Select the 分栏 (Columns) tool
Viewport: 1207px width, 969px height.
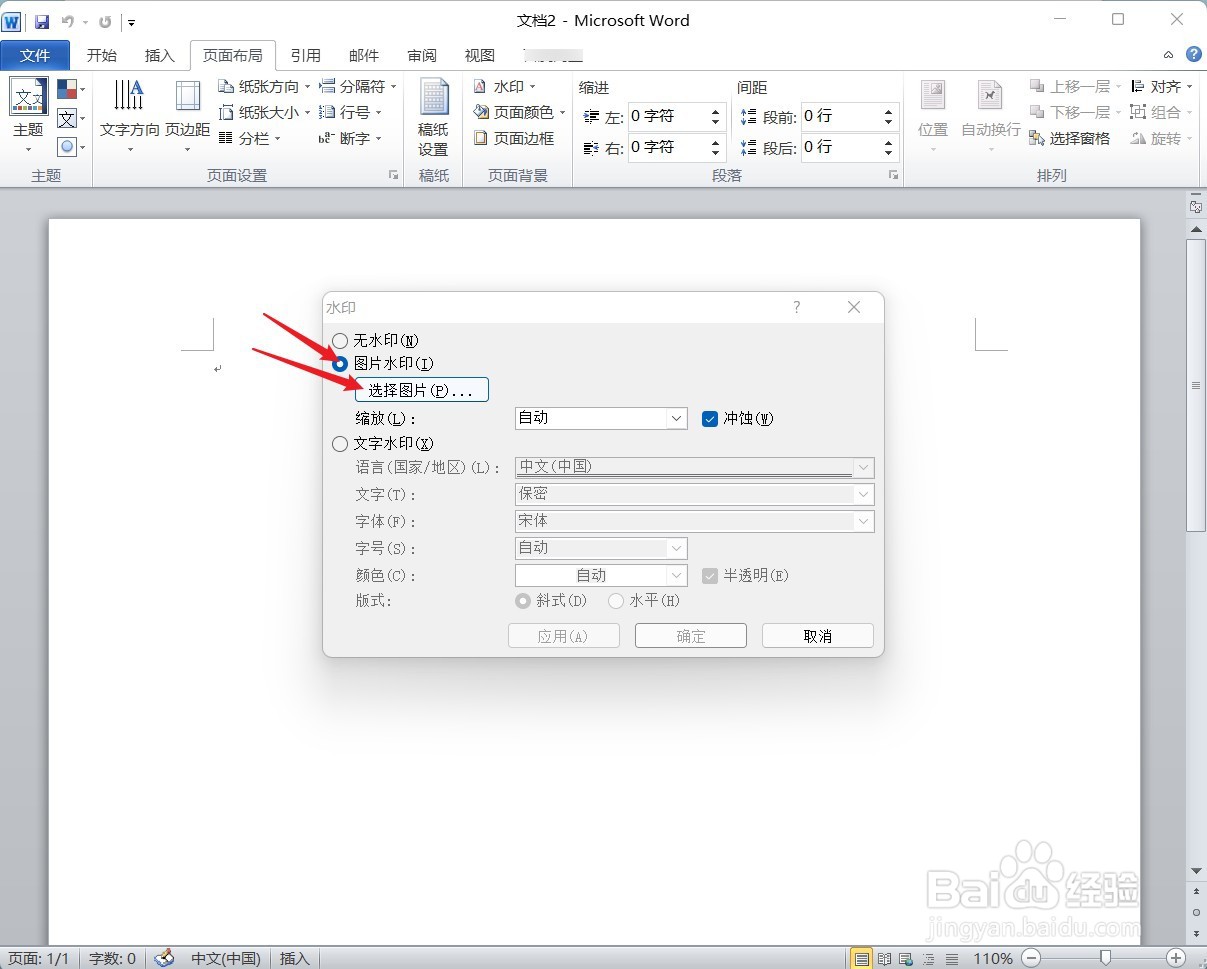click(250, 138)
